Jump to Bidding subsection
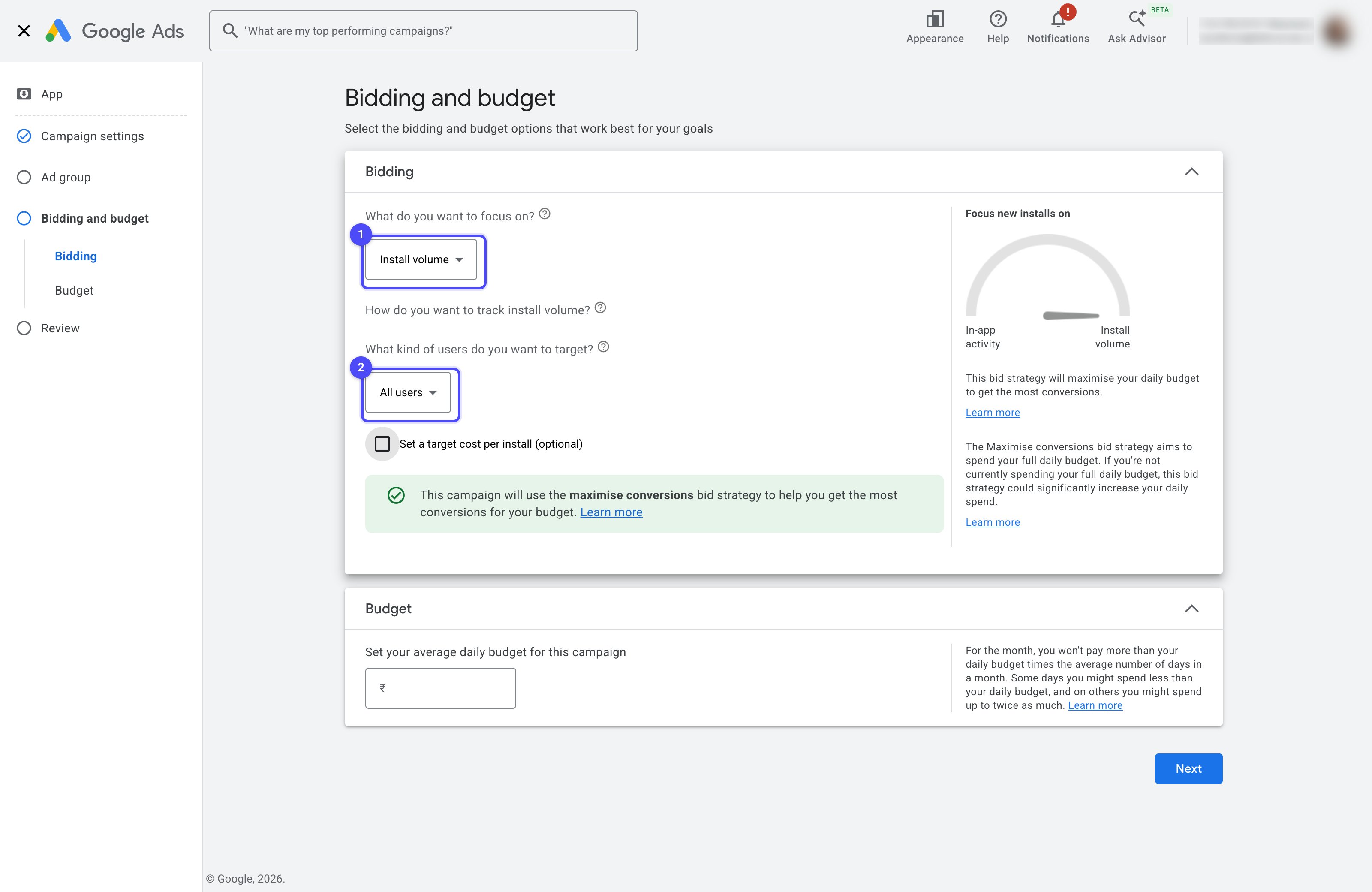1372x892 pixels. coord(75,256)
